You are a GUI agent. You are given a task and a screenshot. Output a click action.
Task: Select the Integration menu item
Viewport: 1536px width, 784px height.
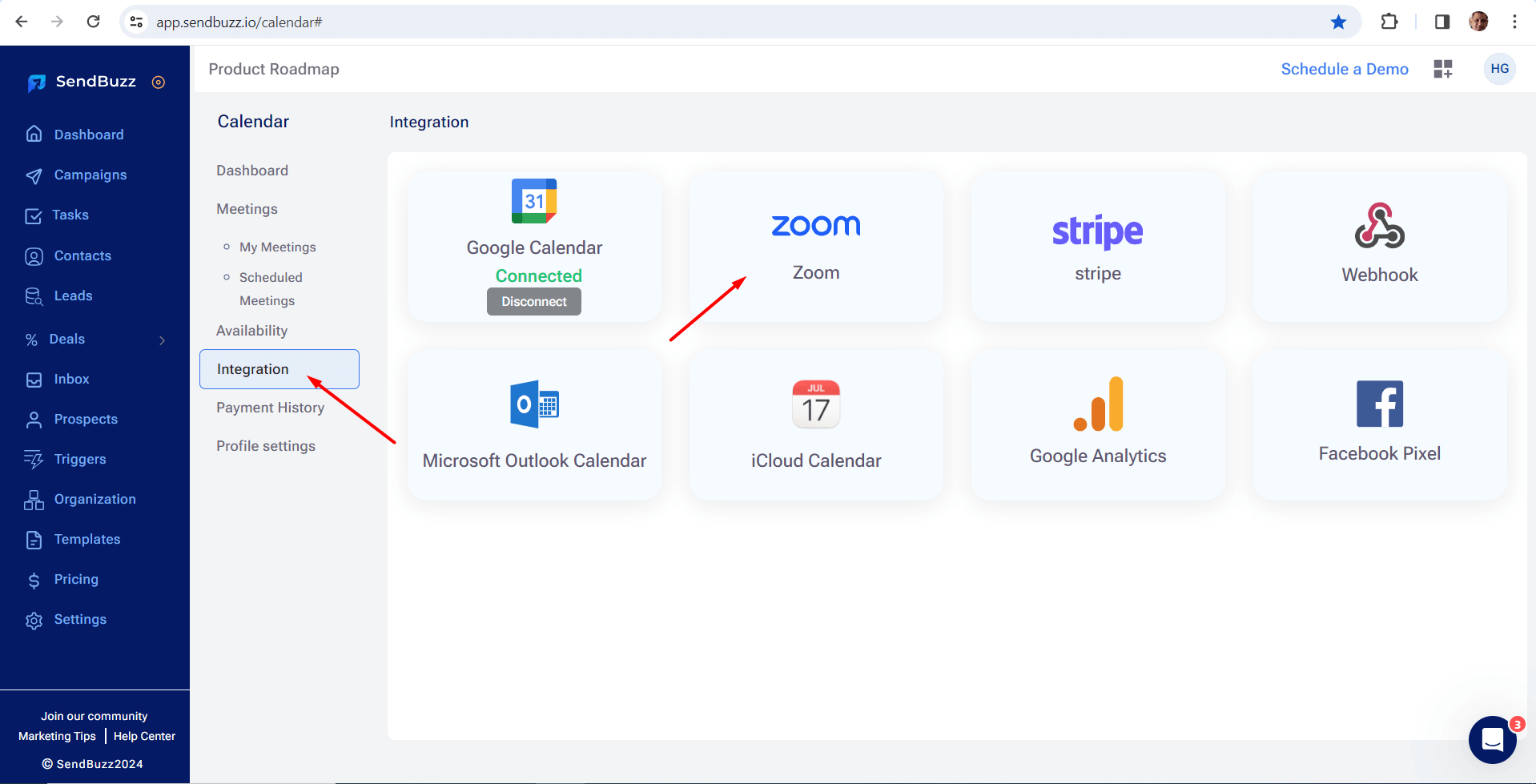point(279,369)
